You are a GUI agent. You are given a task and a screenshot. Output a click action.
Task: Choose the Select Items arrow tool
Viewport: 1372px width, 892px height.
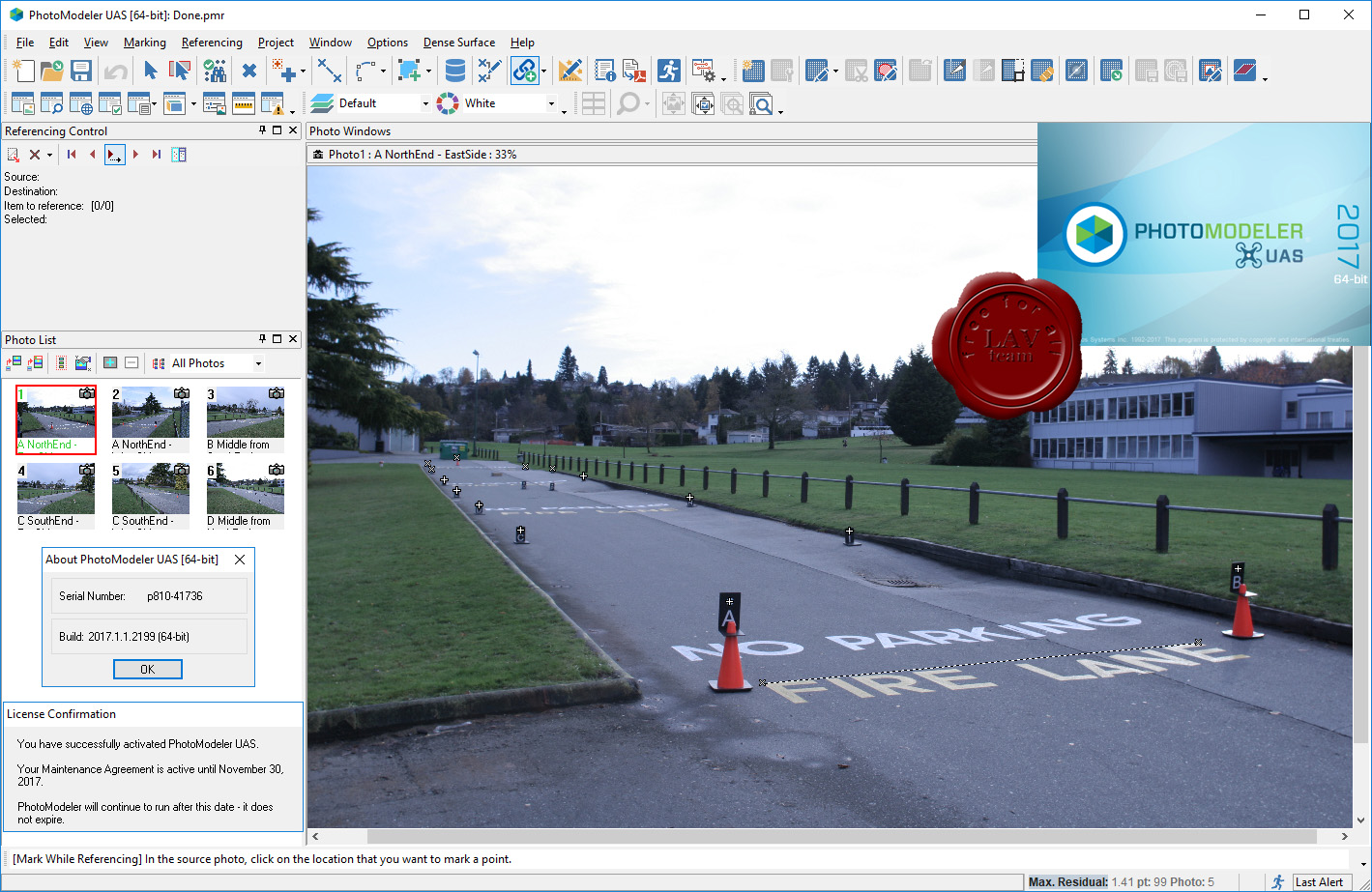150,71
